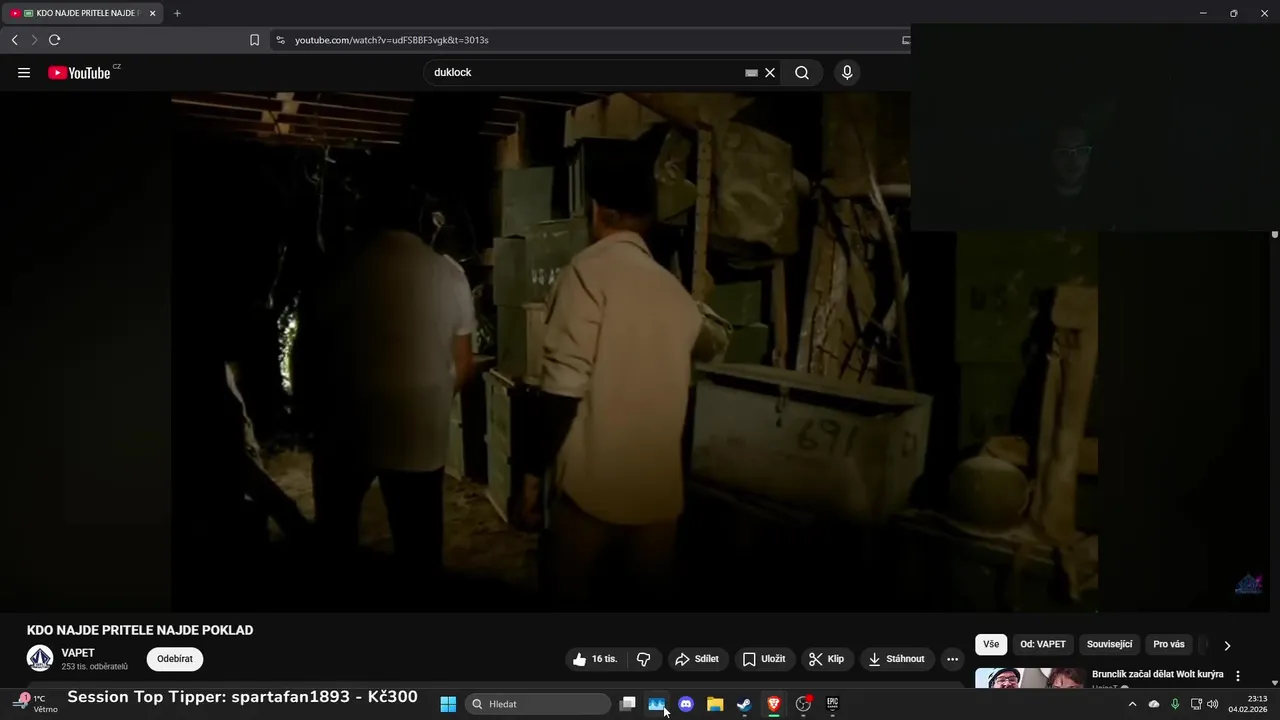The width and height of the screenshot is (1280, 720).
Task: Close the KDO NAJDE PRITELE tab
Action: (x=152, y=13)
